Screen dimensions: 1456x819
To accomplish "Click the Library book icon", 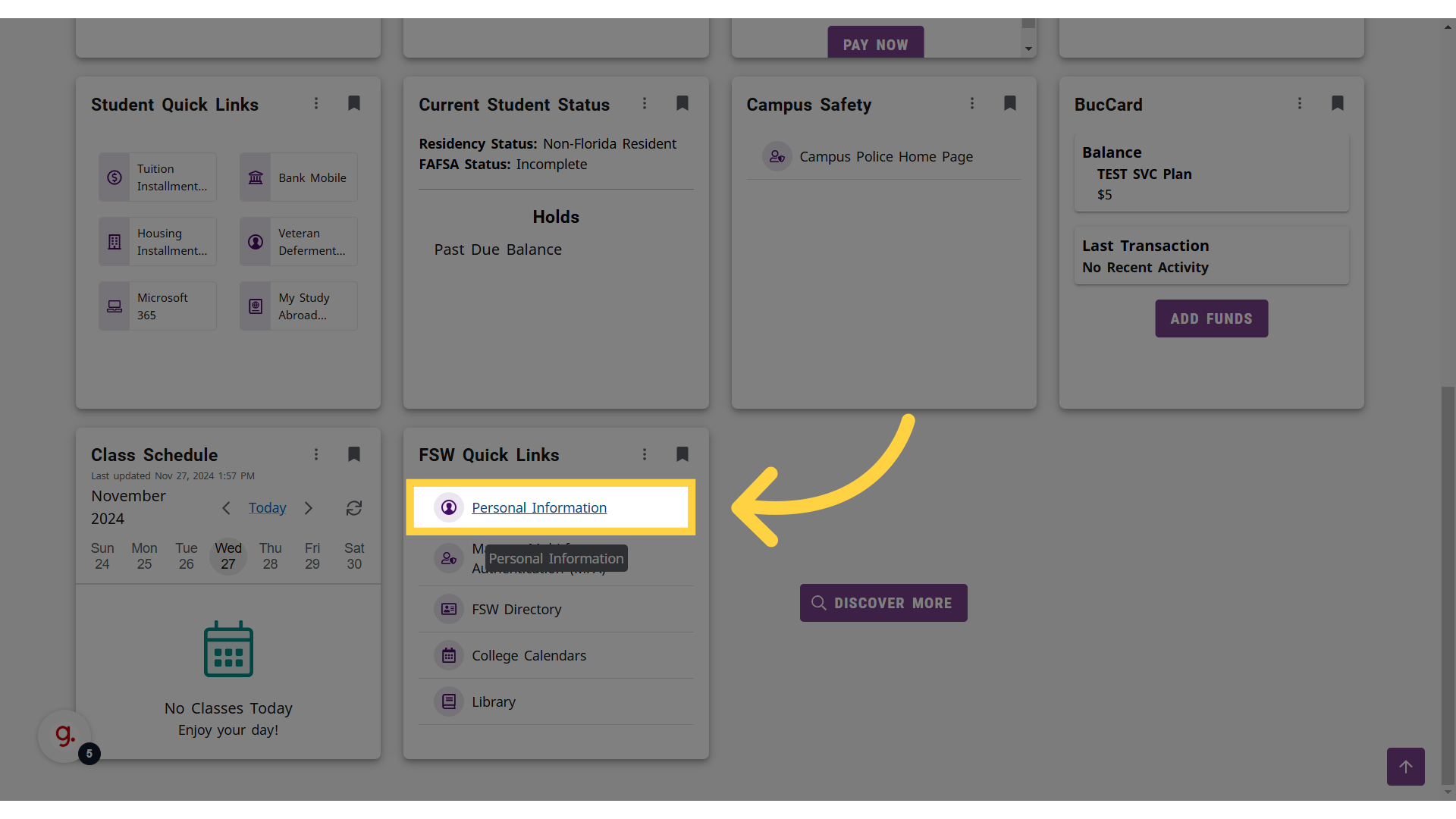I will 449,702.
